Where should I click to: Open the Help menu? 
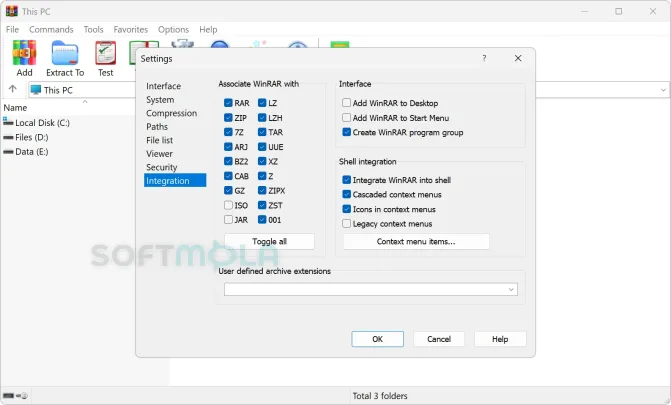(208, 30)
